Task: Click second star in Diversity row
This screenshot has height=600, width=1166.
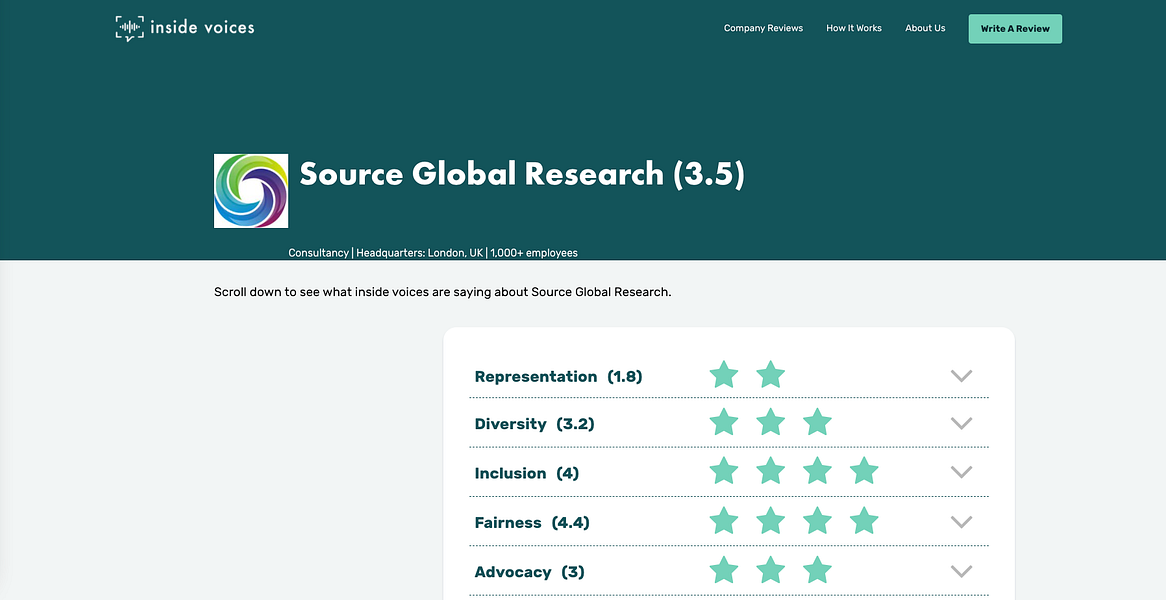Action: point(770,422)
